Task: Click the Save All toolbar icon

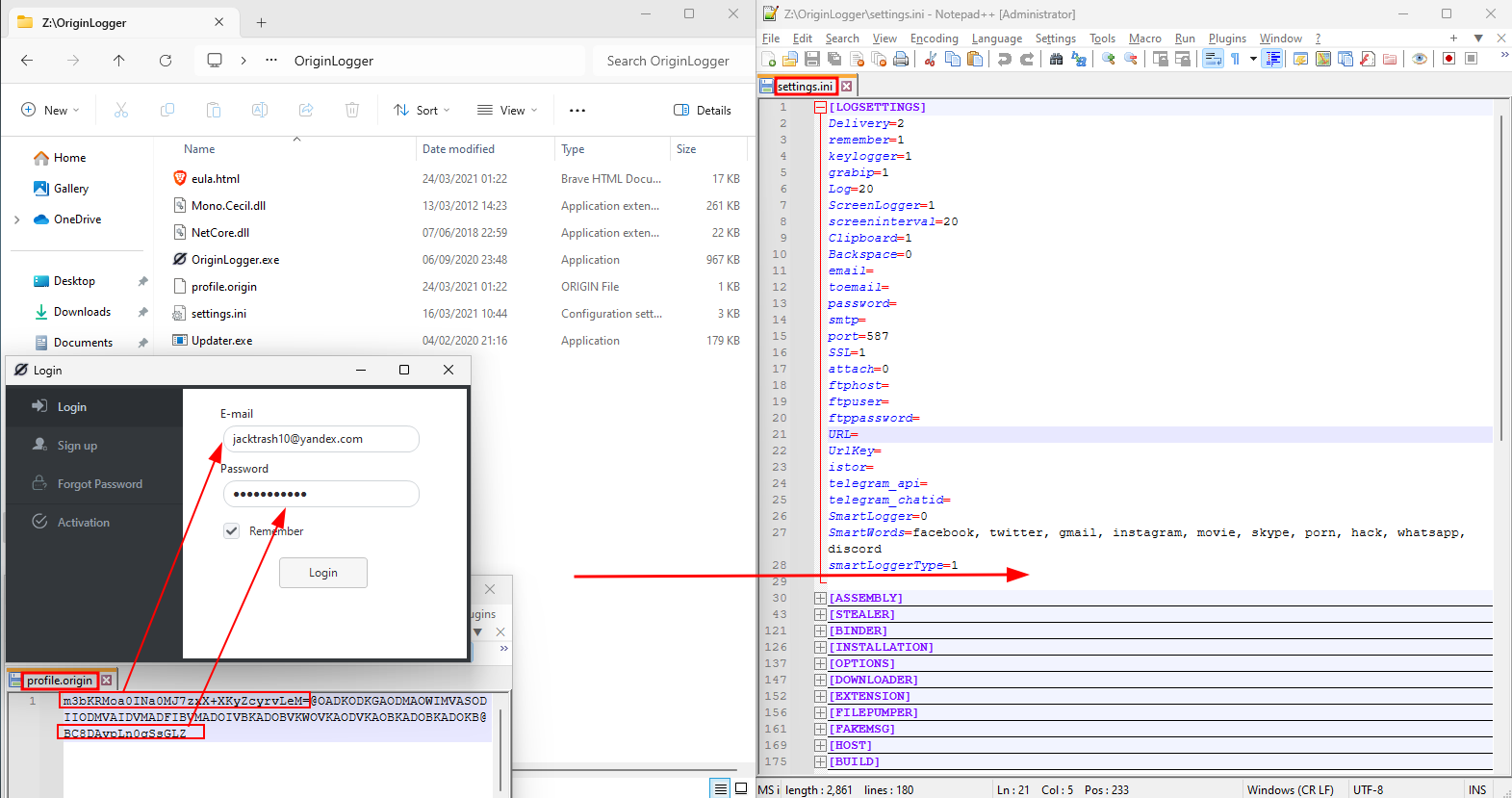Action: coord(834,59)
